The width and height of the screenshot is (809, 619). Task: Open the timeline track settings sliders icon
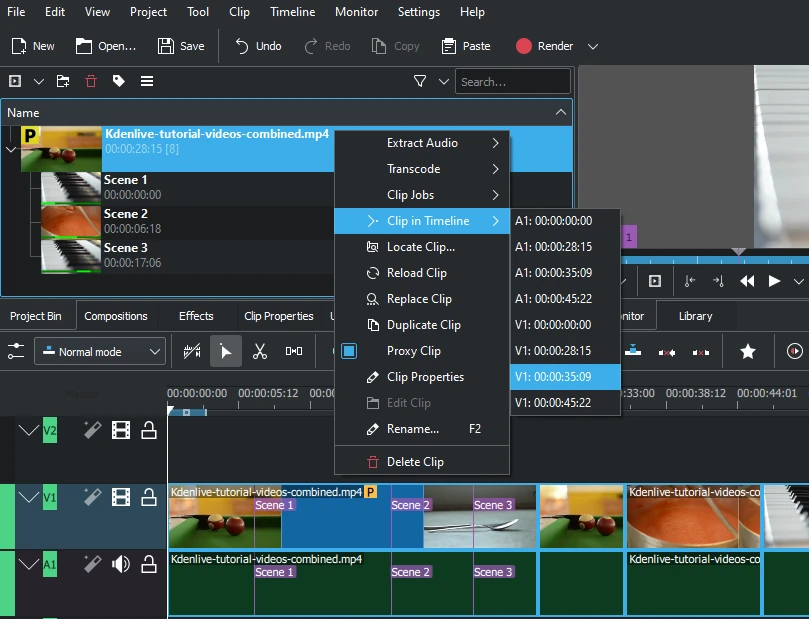16,351
